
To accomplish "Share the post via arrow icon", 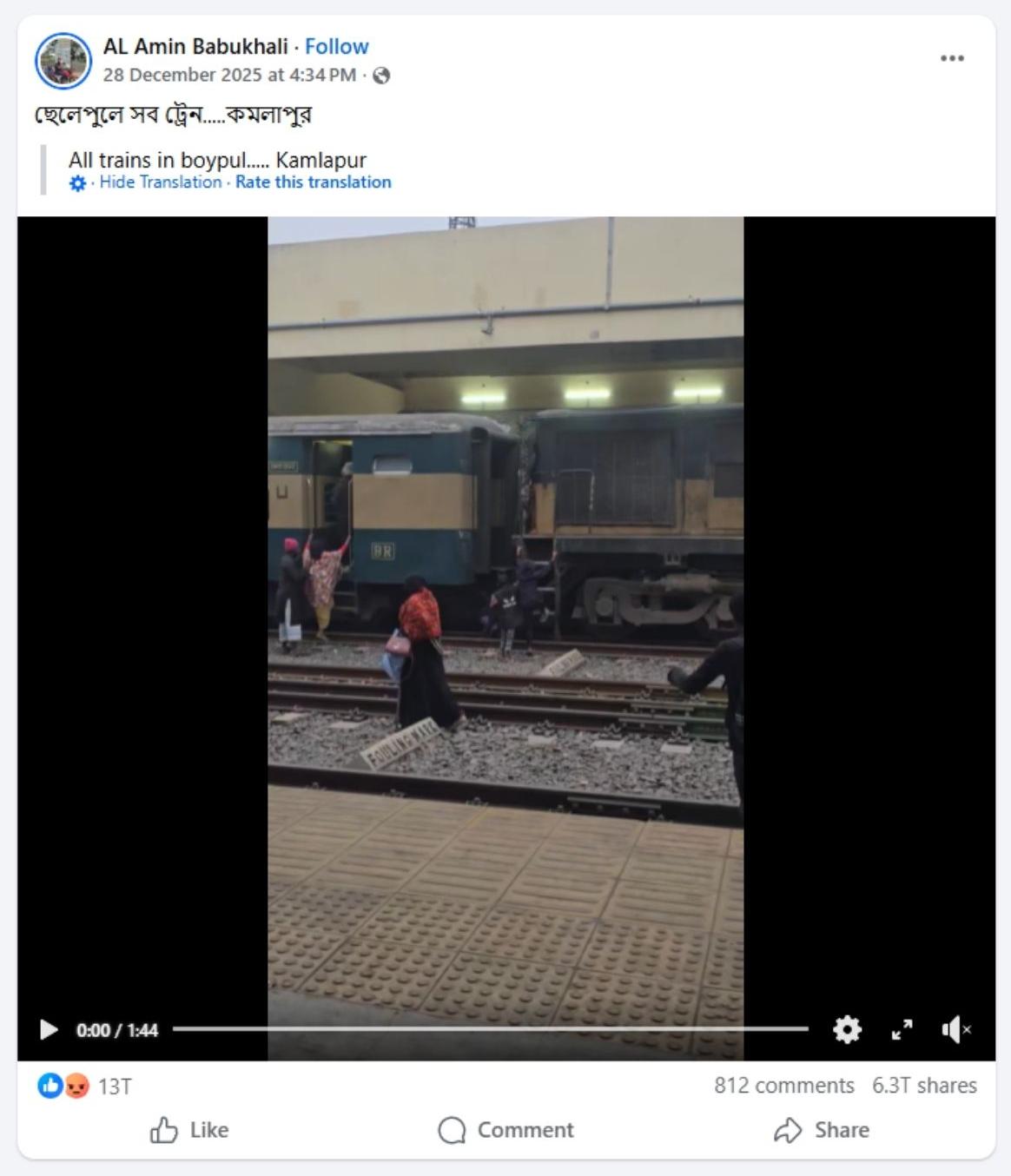I will tap(788, 1130).
